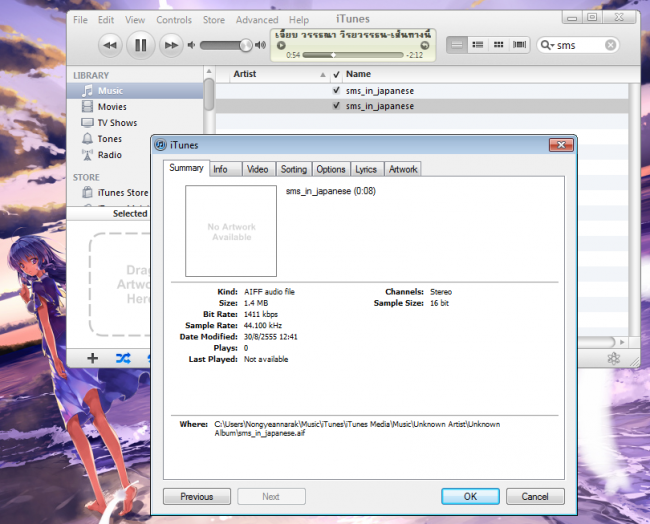Click the rewind previous track button
This screenshot has height=524, width=650.
[x=110, y=45]
